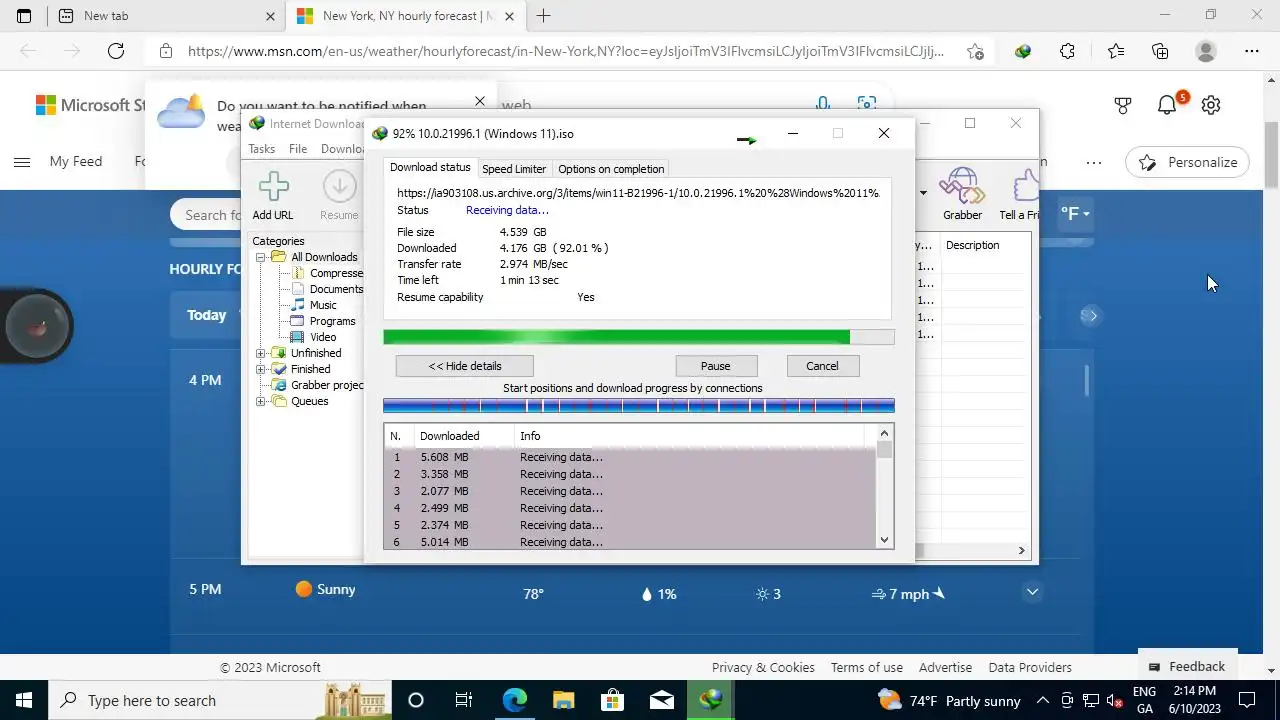
Task: Open Microsoft Edge from taskbar
Action: (x=514, y=700)
